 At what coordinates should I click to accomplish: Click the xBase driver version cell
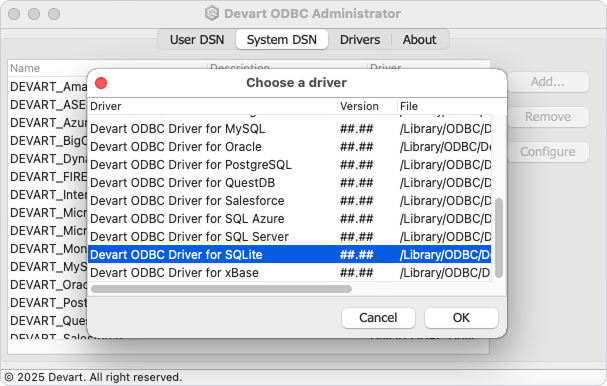(x=357, y=273)
